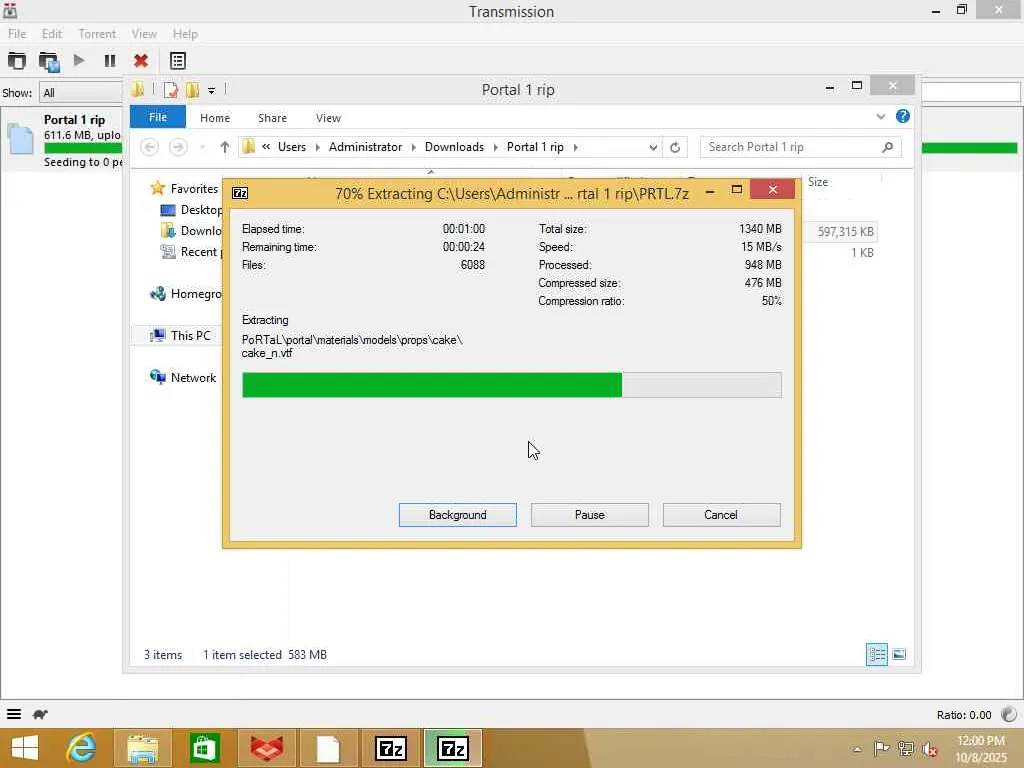Start torrent with Transmission play icon
This screenshot has width=1024, height=768.
click(79, 61)
